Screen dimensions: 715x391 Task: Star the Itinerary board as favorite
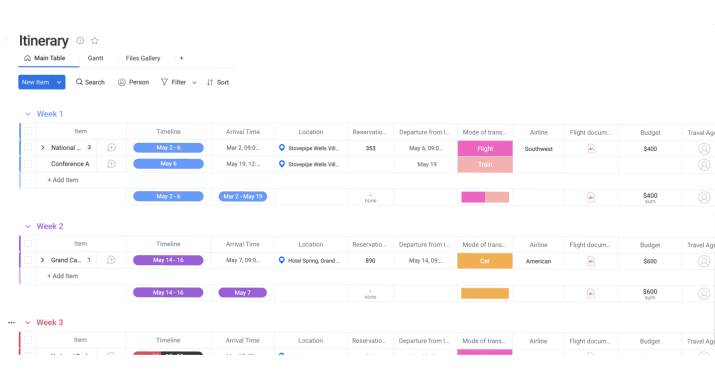click(94, 41)
